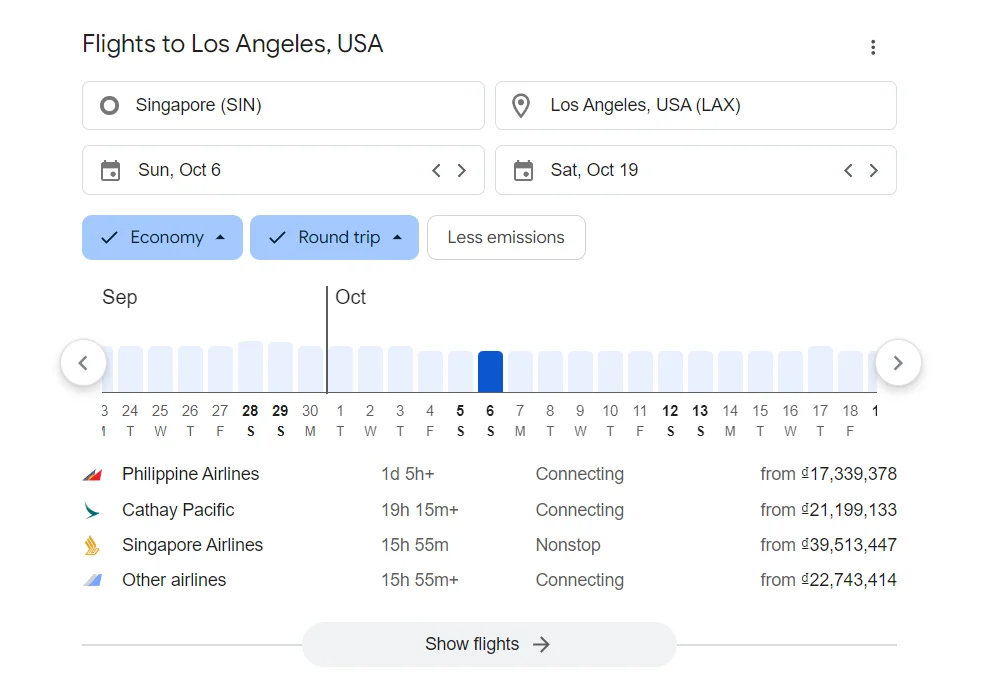The image size is (988, 679).
Task: Go to previous return date from Sat, Oct 19
Action: [848, 170]
